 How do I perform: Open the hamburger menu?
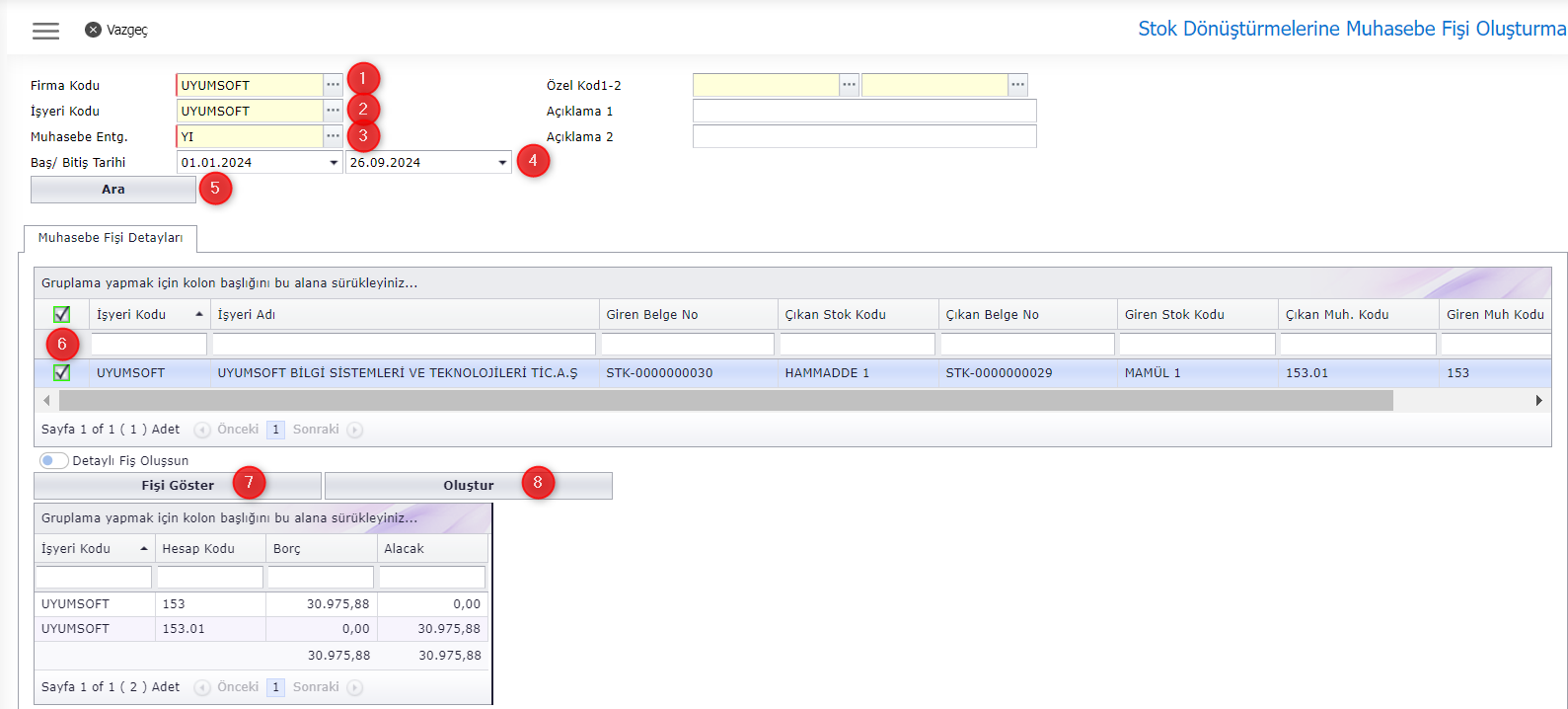click(45, 31)
